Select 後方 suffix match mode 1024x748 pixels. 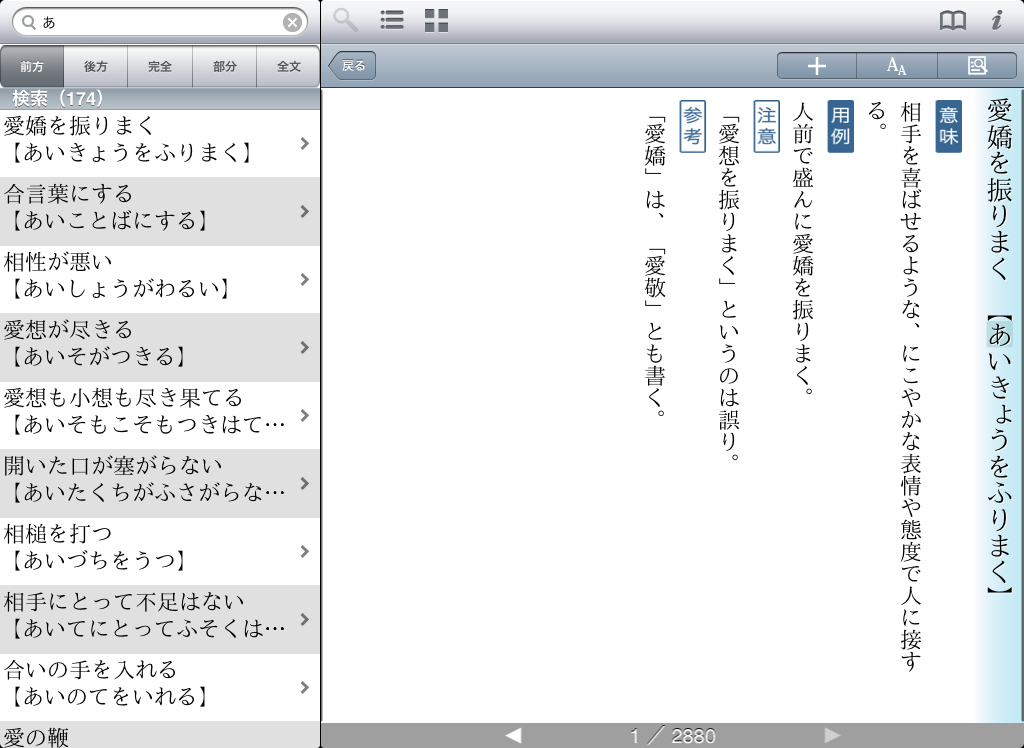[x=96, y=67]
